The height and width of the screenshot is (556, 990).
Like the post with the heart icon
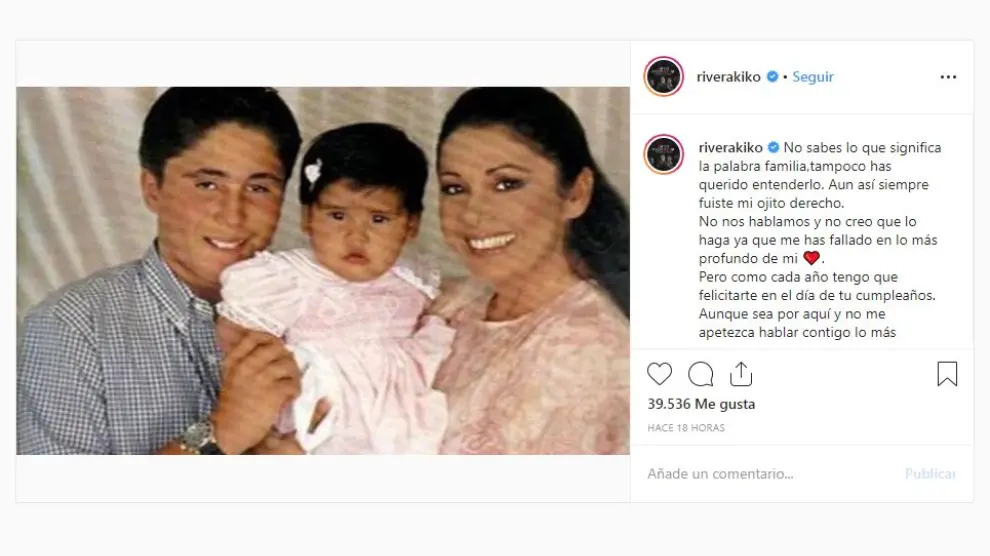(659, 374)
